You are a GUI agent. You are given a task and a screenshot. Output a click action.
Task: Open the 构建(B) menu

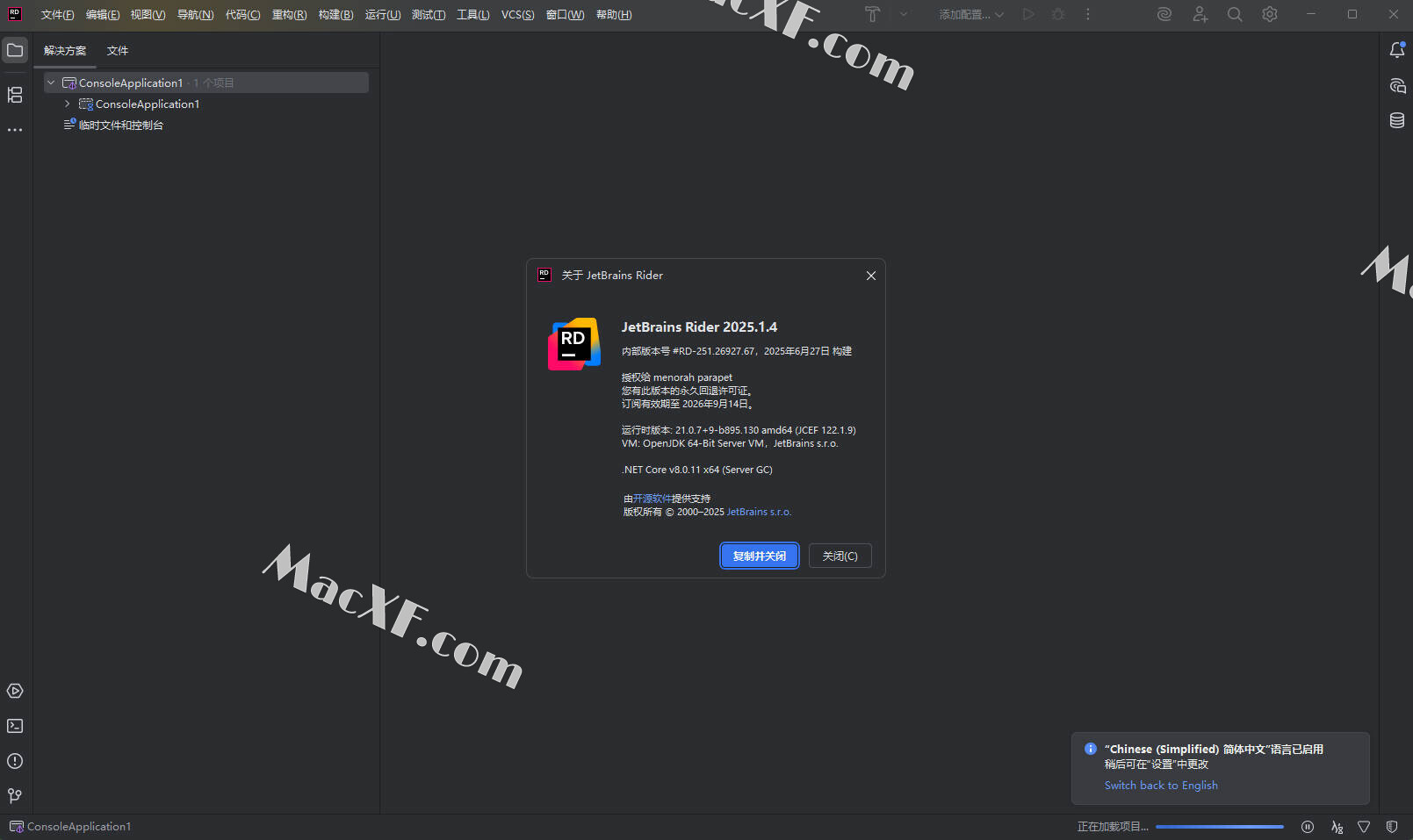click(x=336, y=15)
